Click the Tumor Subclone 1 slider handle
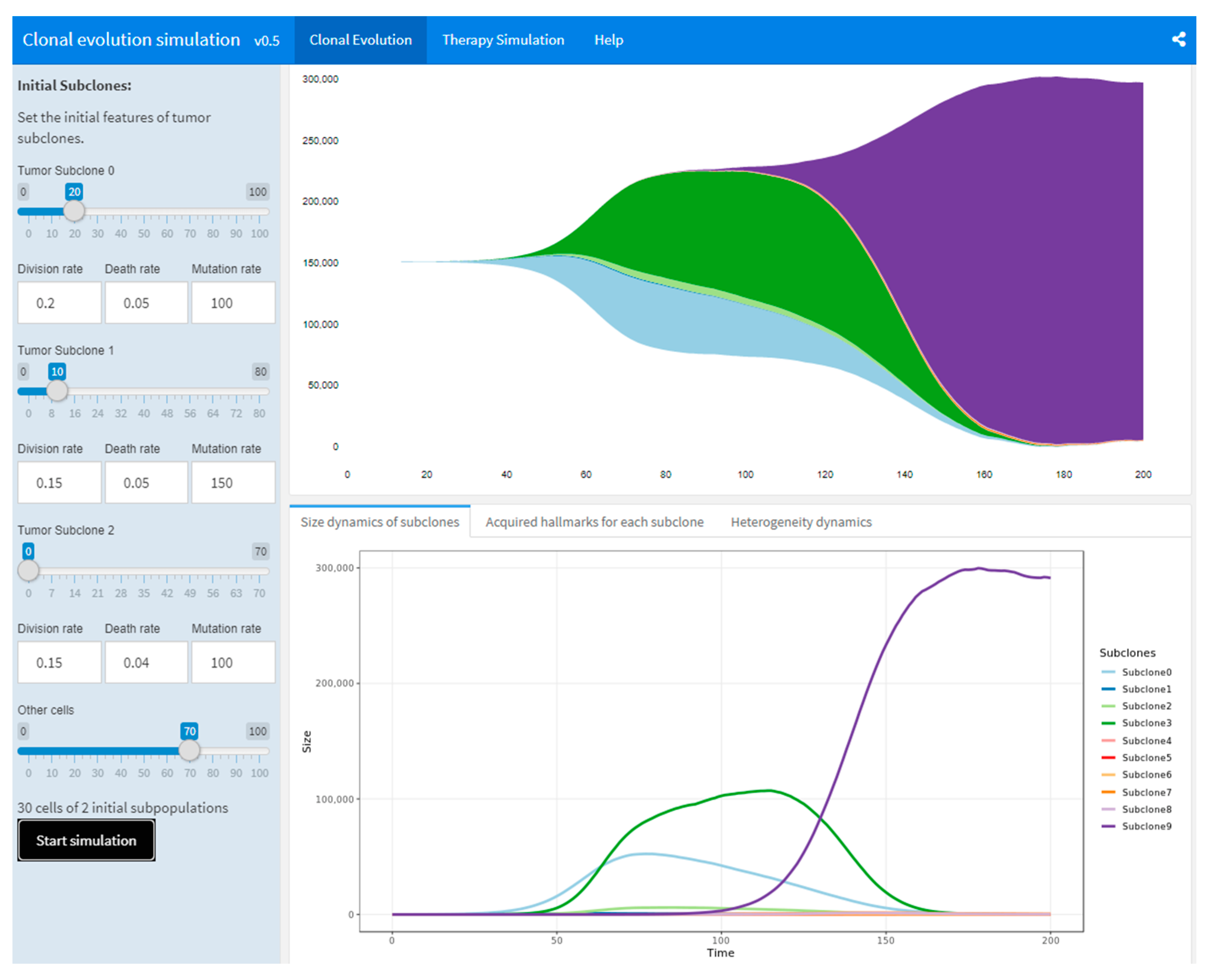Screen dimensions: 1208x980 (57, 391)
